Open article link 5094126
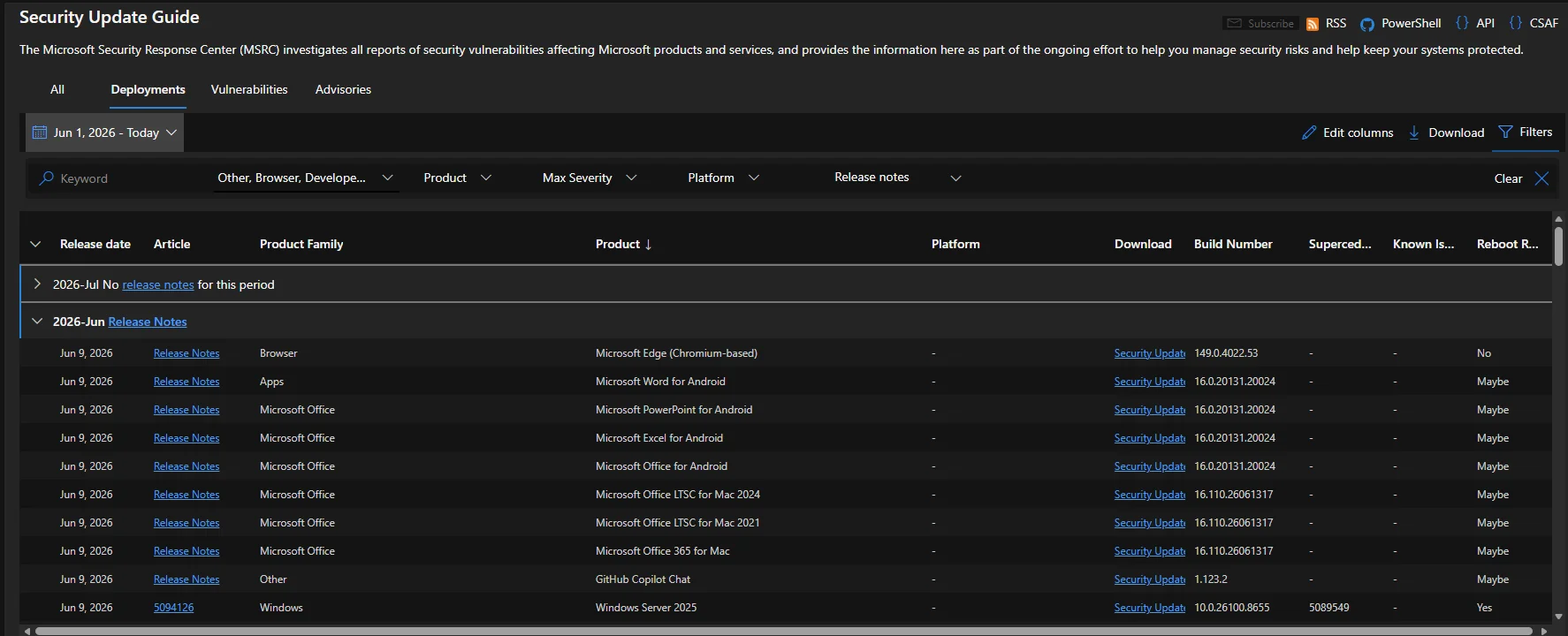 click(x=173, y=608)
